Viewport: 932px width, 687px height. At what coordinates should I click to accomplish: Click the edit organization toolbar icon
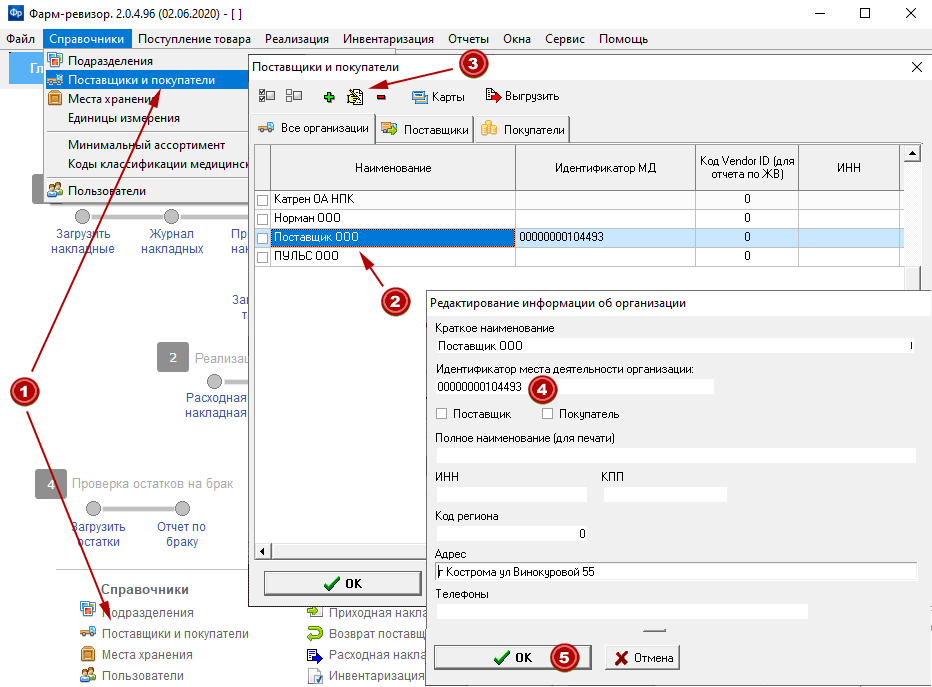[x=355, y=96]
